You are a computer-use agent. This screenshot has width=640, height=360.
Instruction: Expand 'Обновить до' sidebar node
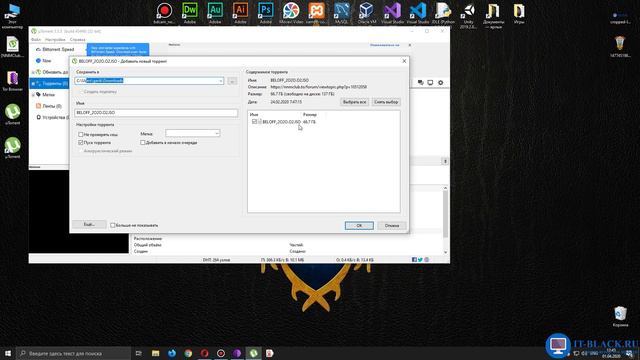click(x=33, y=72)
